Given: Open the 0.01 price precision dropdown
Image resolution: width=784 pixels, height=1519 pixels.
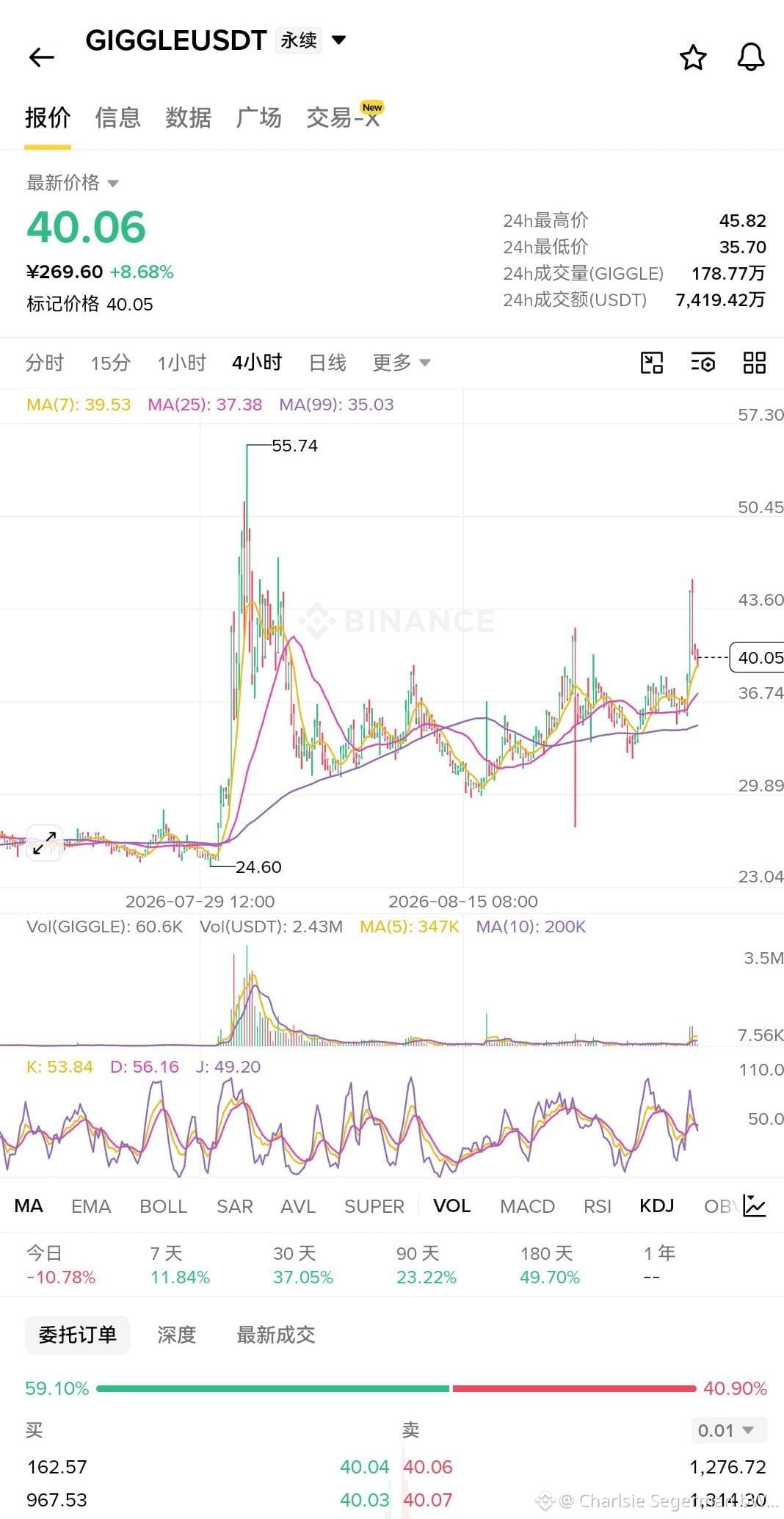Looking at the screenshot, I should [x=729, y=1430].
